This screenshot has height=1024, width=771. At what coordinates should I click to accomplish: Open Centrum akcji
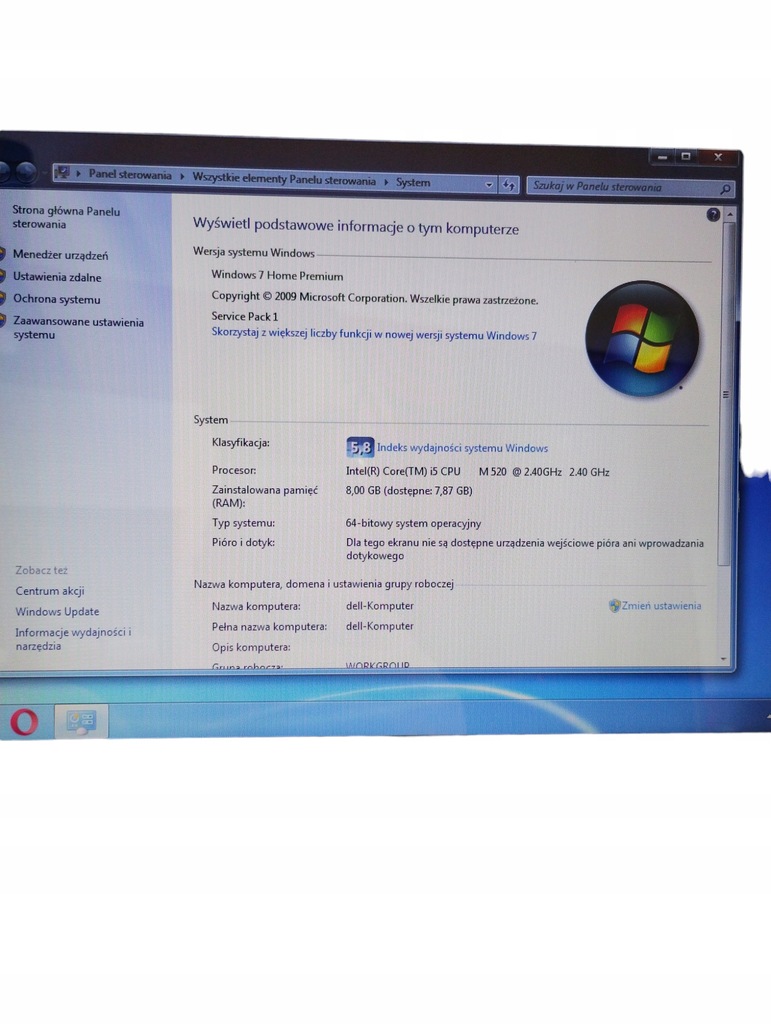tap(50, 591)
